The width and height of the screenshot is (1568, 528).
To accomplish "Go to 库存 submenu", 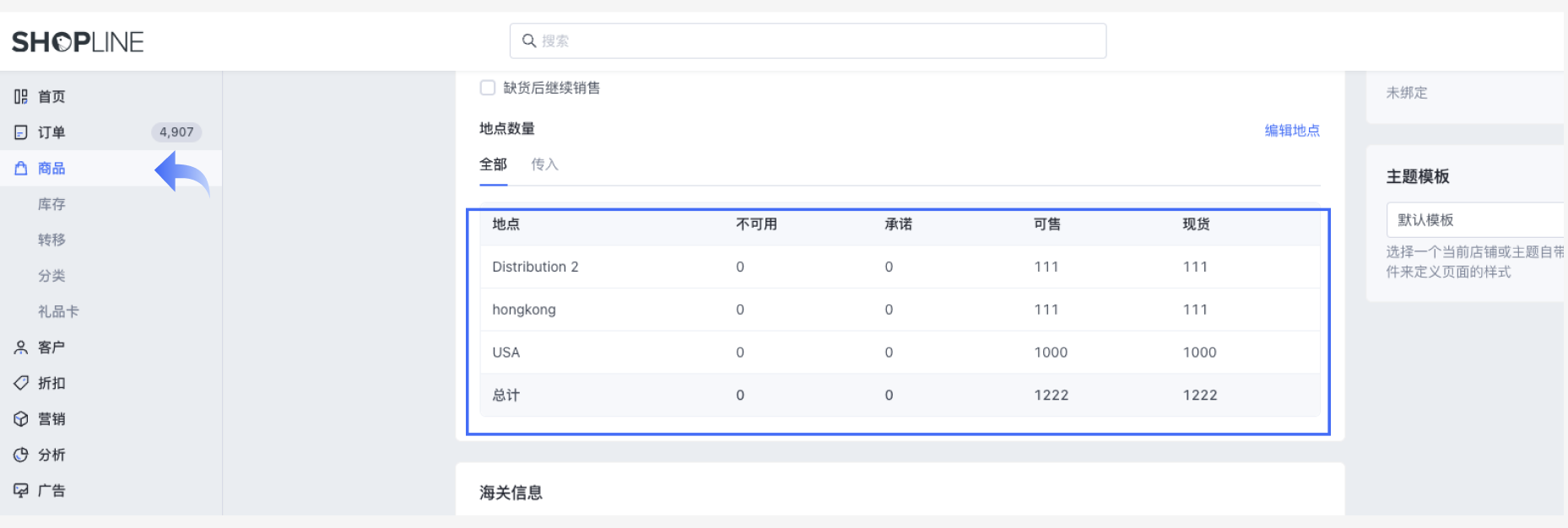I will pyautogui.click(x=51, y=204).
